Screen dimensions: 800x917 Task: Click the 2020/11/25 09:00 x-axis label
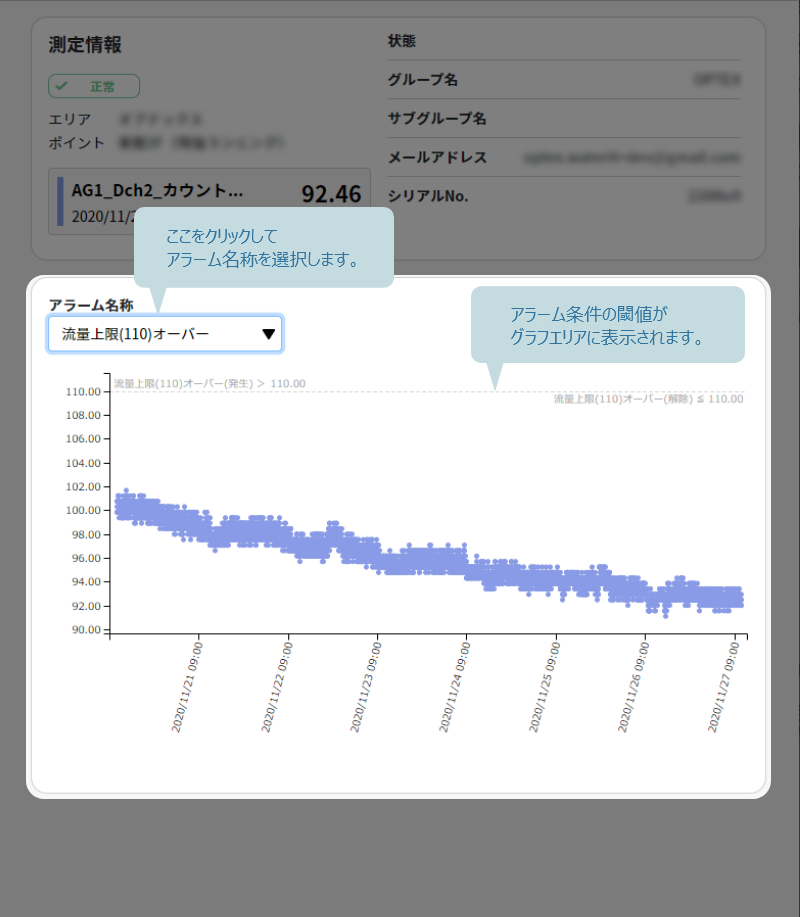click(x=544, y=687)
